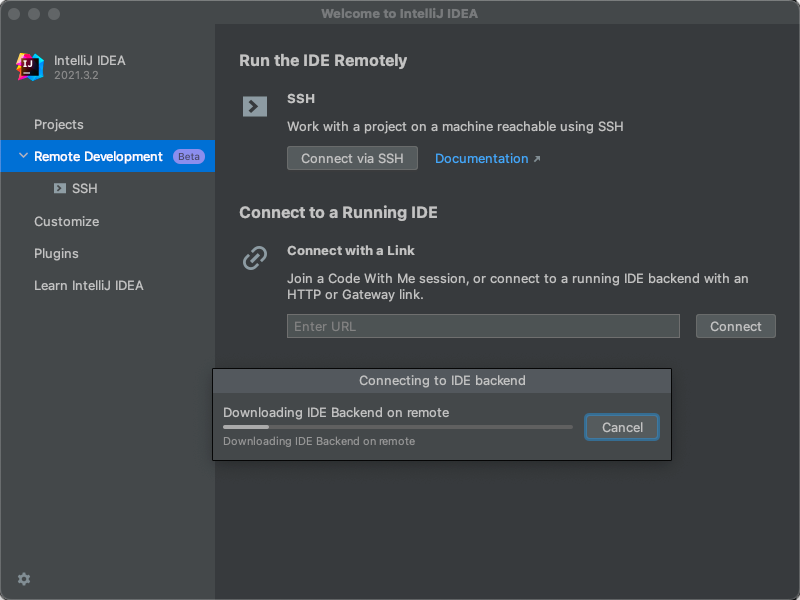Click the IntelliJ IDEA logo icon
This screenshot has height=600, width=800.
pyautogui.click(x=29, y=66)
